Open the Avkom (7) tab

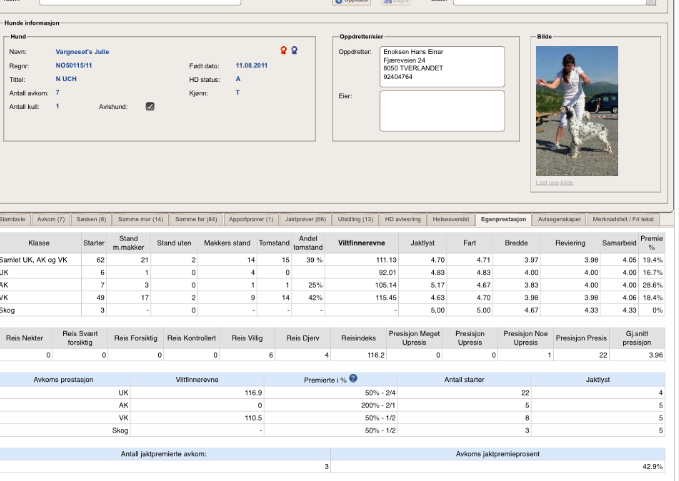click(50, 218)
